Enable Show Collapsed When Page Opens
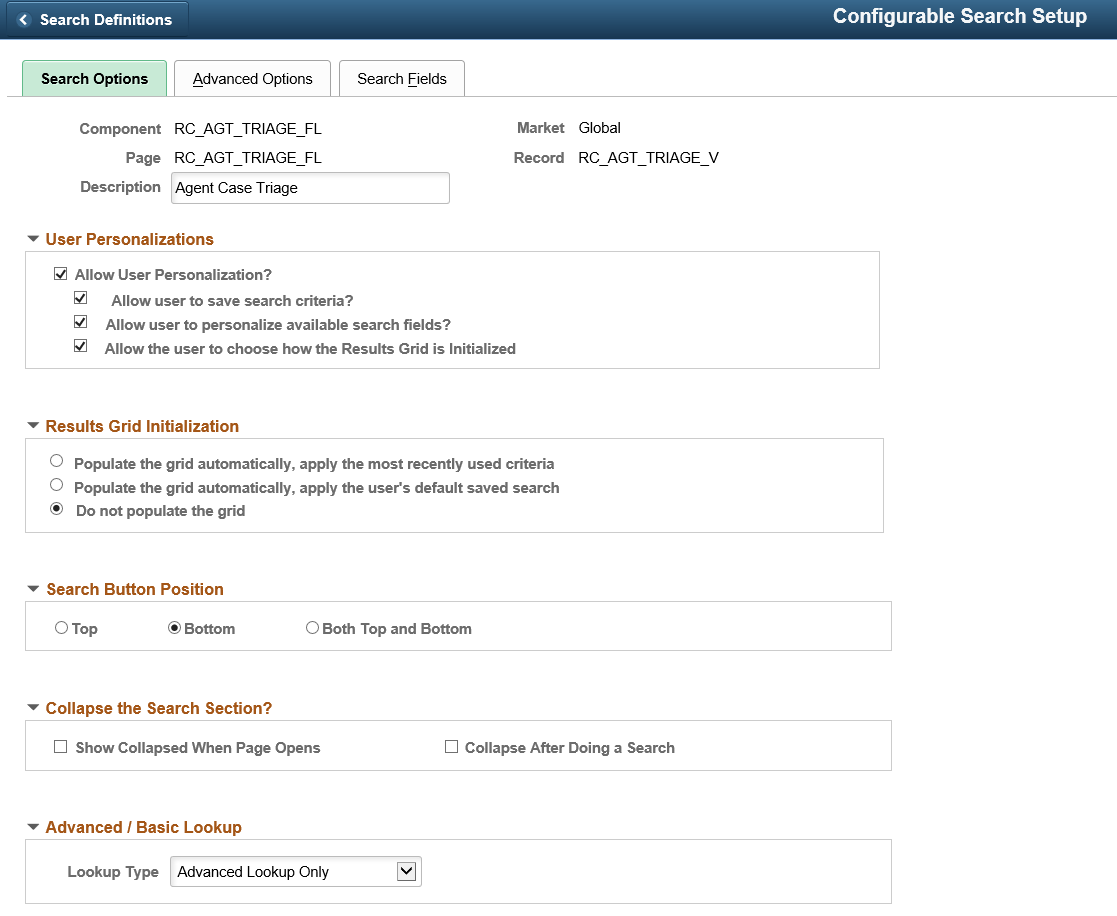The image size is (1117, 916). [61, 747]
